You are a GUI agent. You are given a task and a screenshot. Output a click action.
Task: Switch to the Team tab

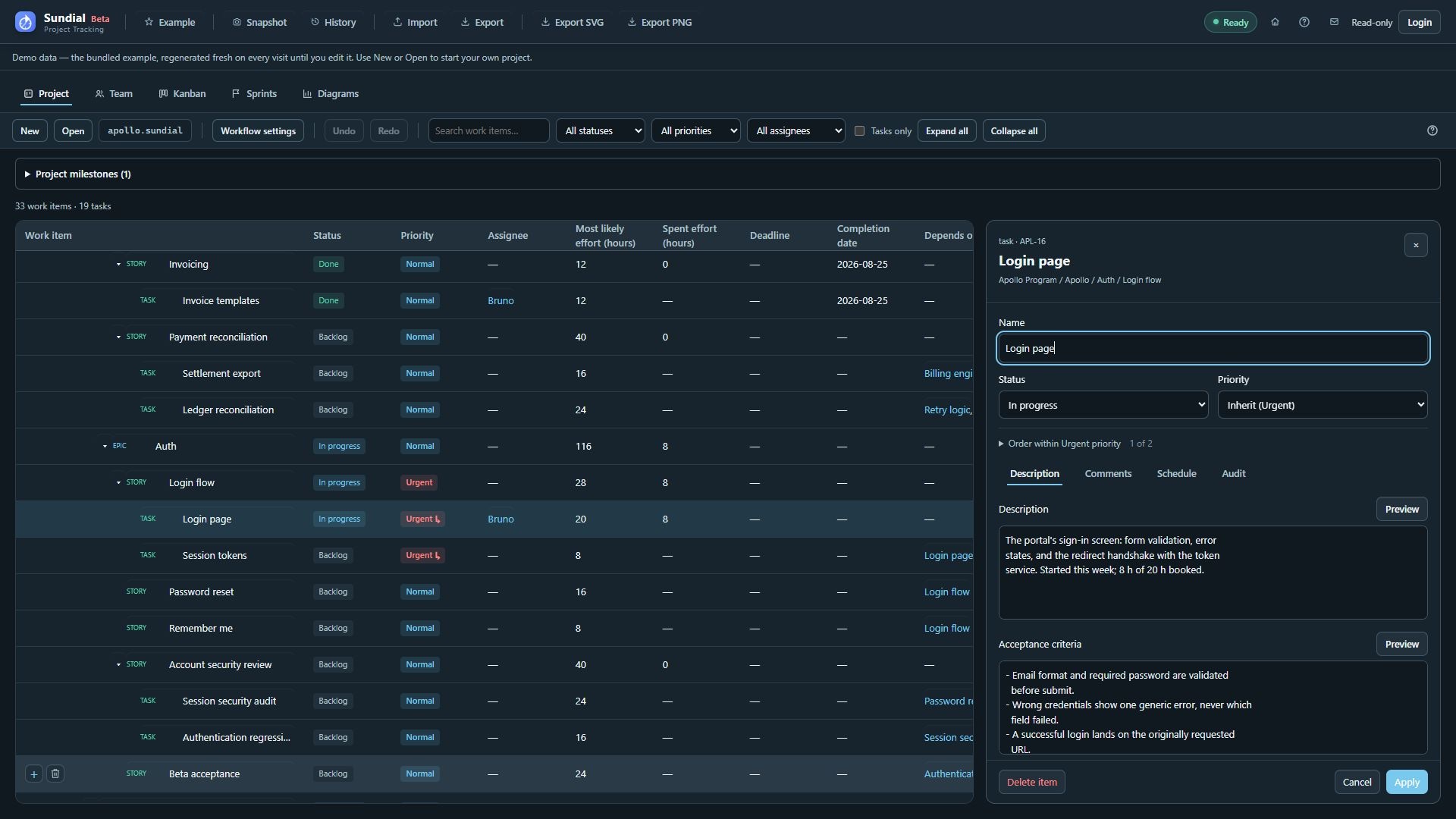[x=114, y=93]
